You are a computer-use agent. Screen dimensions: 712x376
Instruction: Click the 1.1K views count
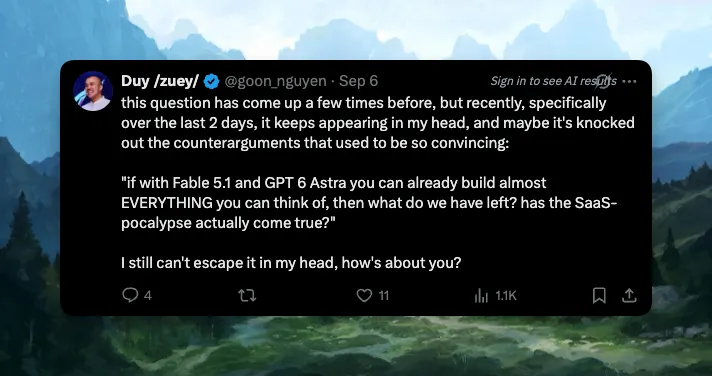[x=506, y=296]
